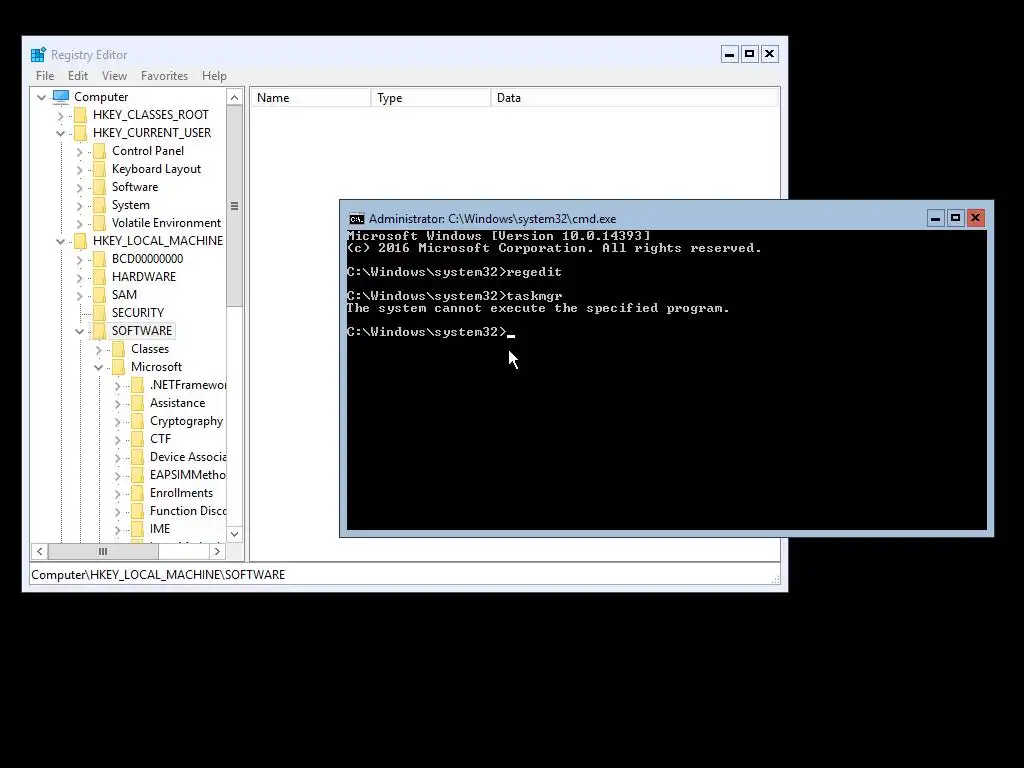Viewport: 1024px width, 768px height.
Task: Click the SECURITY folder icon
Action: (x=99, y=313)
